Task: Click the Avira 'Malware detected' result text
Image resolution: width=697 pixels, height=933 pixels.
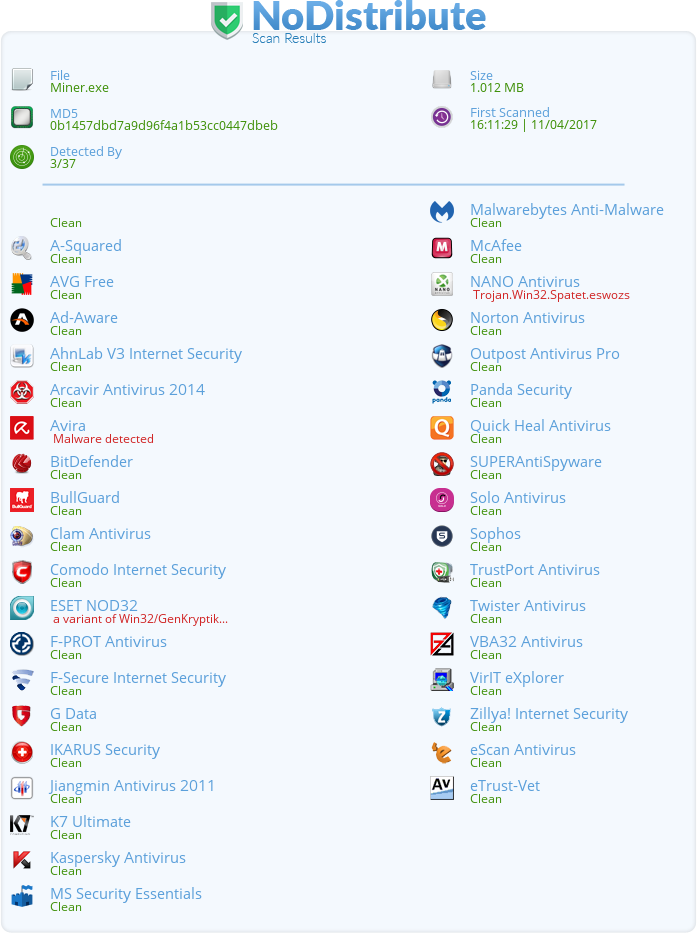Action: [103, 439]
